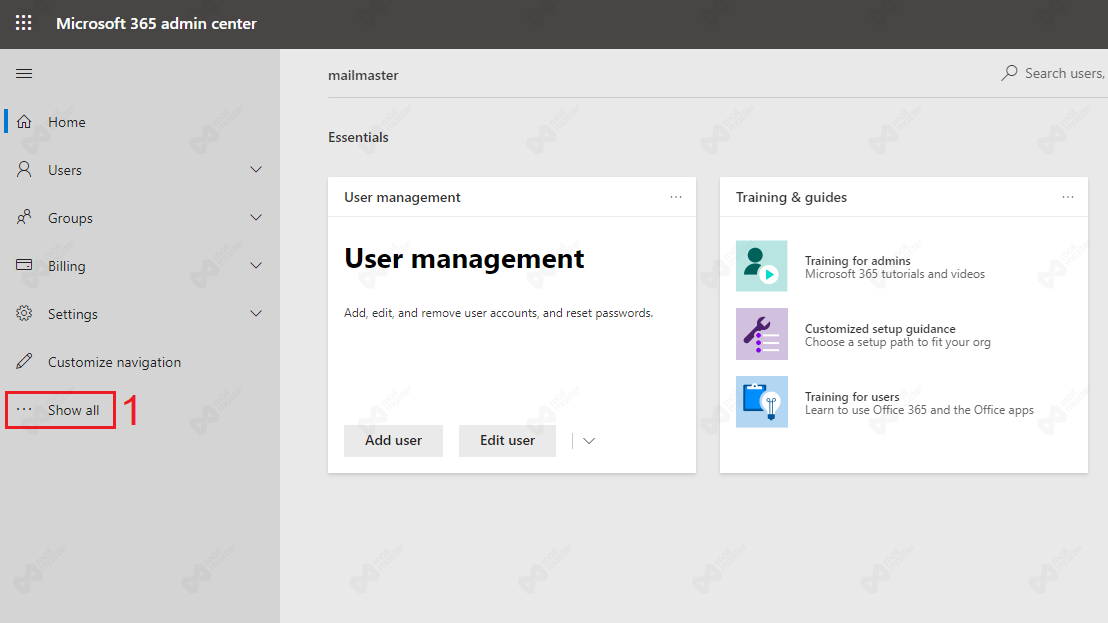Click the Edit user button
The image size is (1108, 623).
pyautogui.click(x=507, y=440)
